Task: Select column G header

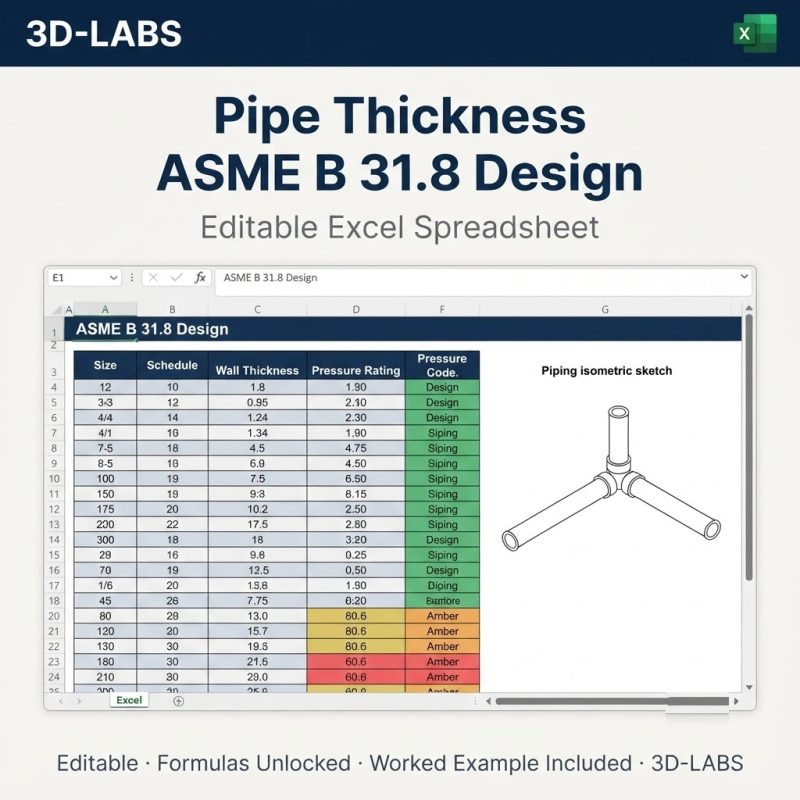Action: [x=605, y=309]
